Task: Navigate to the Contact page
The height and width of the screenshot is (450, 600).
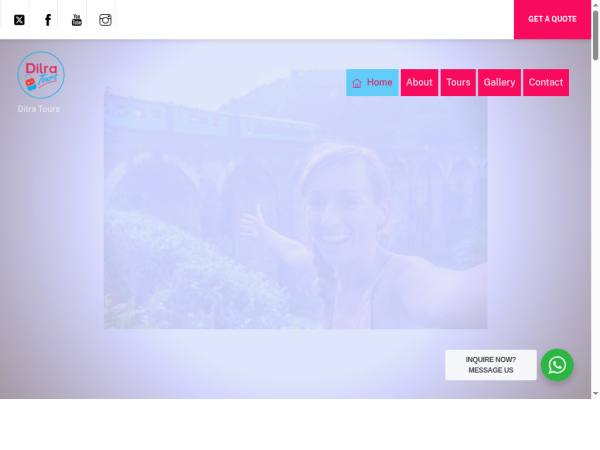Action: (546, 83)
